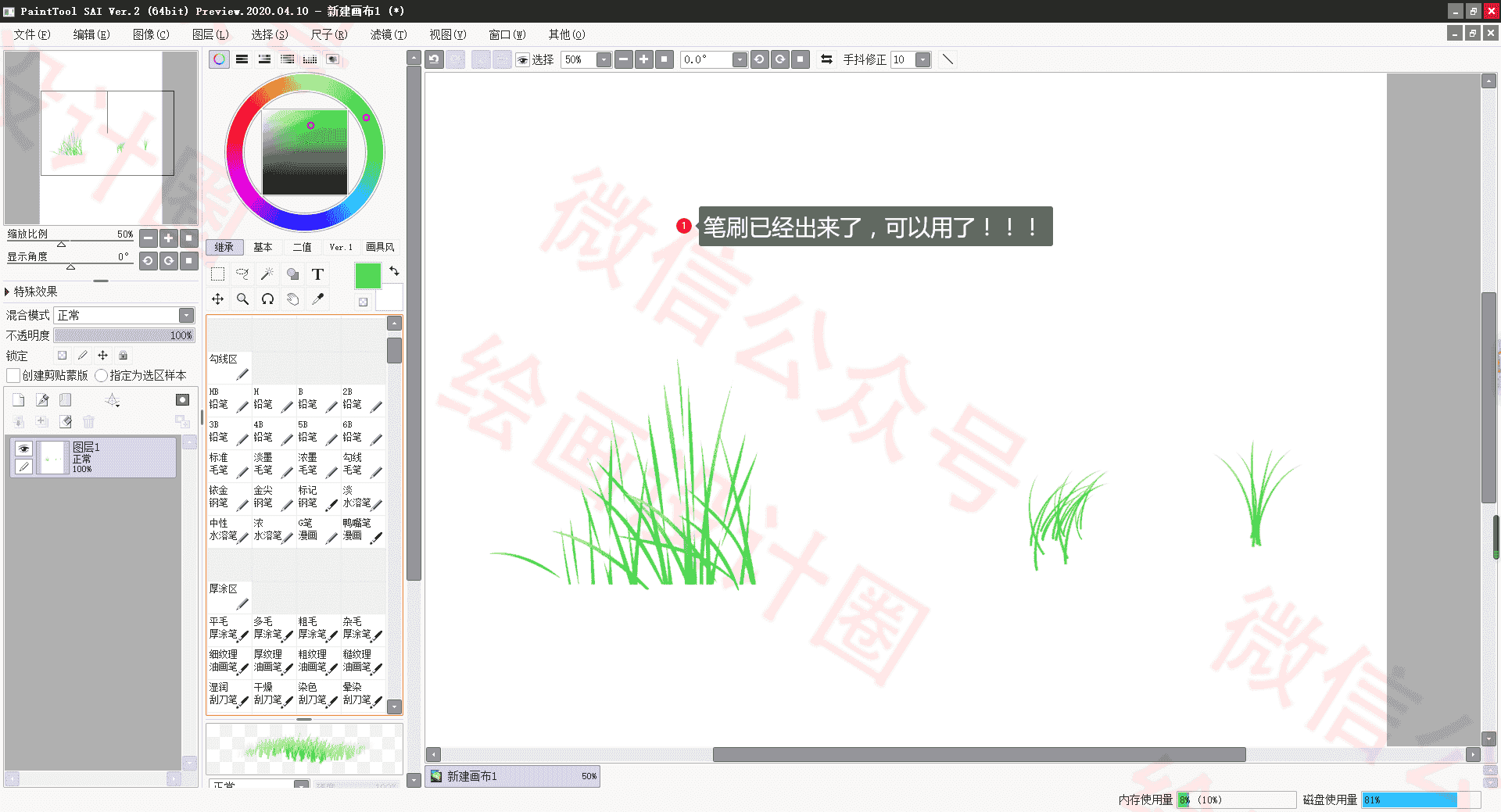Enable 创建剪贴蒙版 checkbox
Image resolution: width=1501 pixels, height=812 pixels.
point(13,376)
